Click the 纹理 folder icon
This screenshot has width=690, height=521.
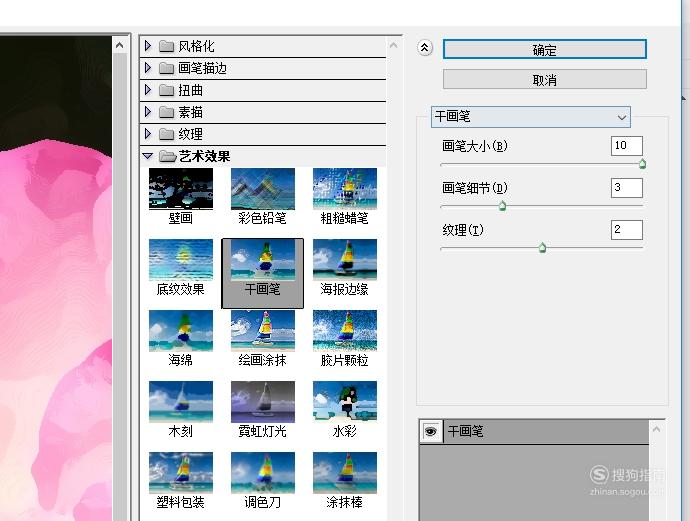click(x=166, y=134)
